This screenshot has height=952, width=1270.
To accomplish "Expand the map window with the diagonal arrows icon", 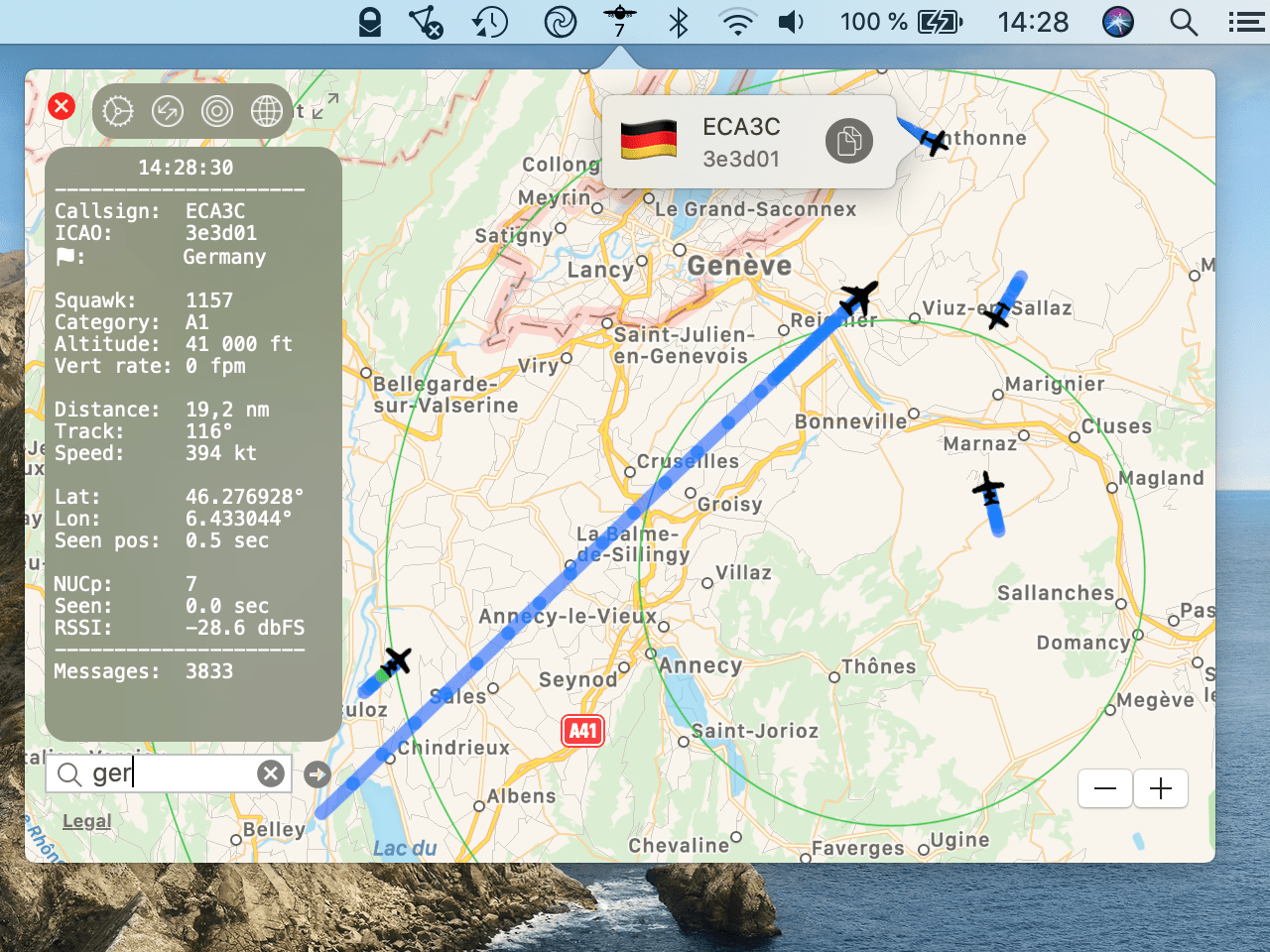I will (325, 106).
